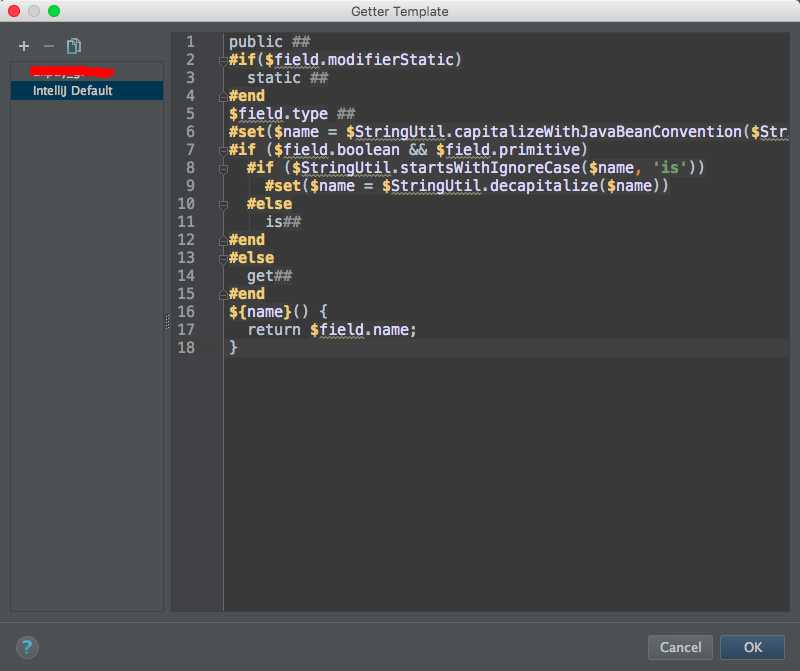Click '$field.primitive' on line 7
Viewport: 800px width, 671px height.
pos(508,150)
